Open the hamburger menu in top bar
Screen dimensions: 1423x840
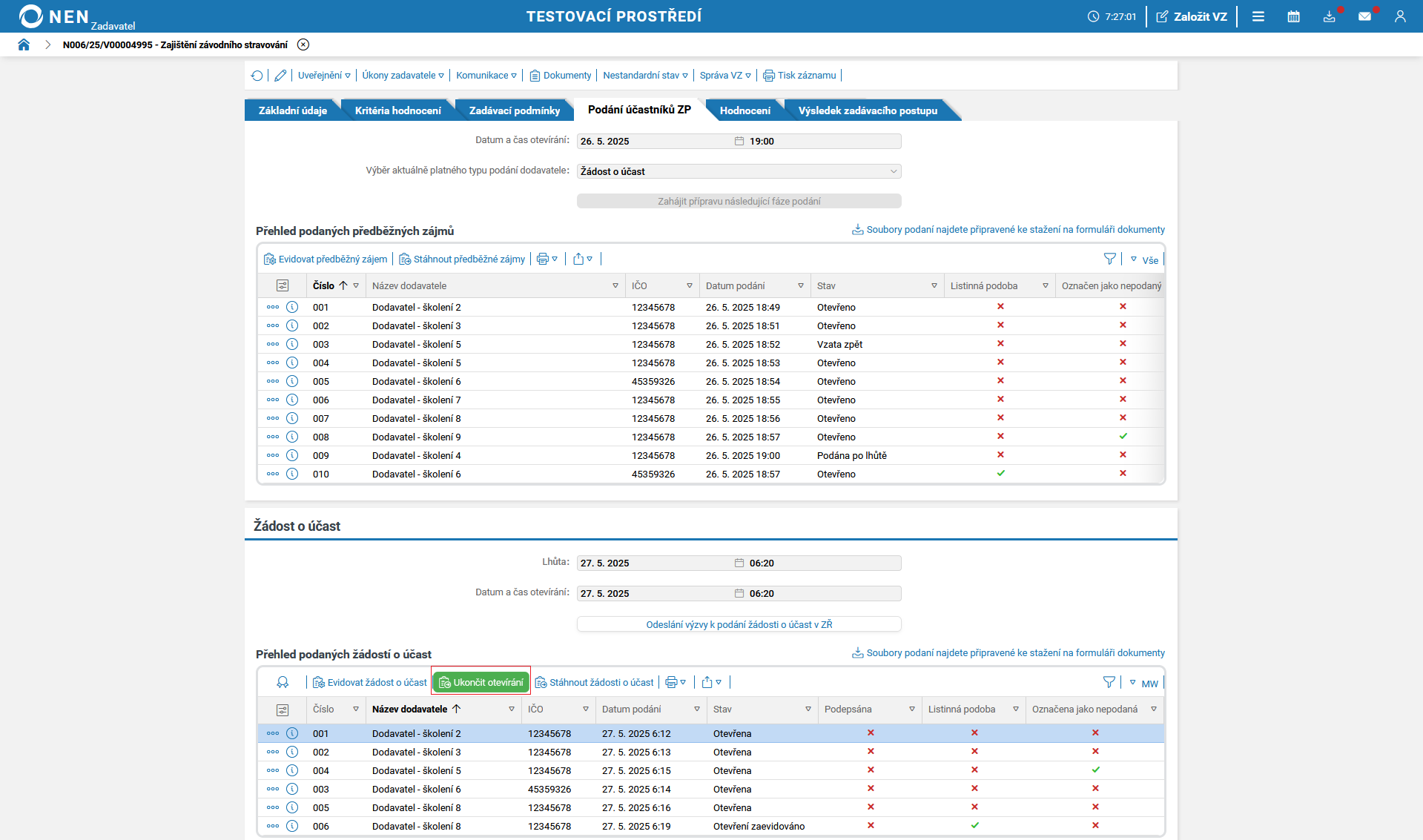1258,16
